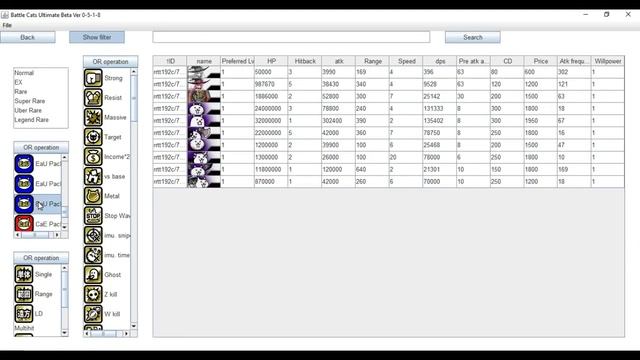Click the Preferred Lv column header
The height and width of the screenshot is (360, 640).
pos(238,61)
